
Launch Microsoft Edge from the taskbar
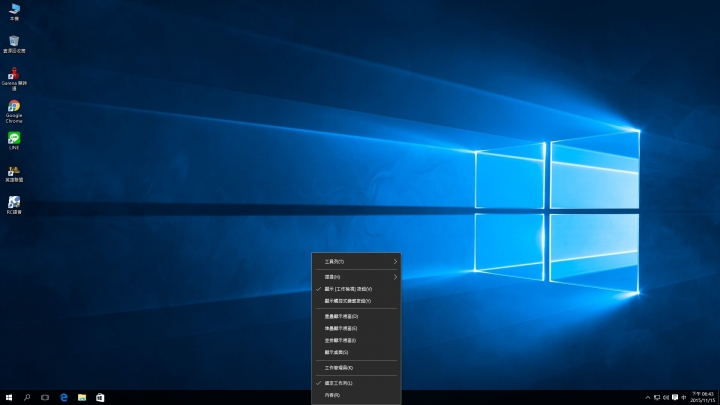[64, 398]
